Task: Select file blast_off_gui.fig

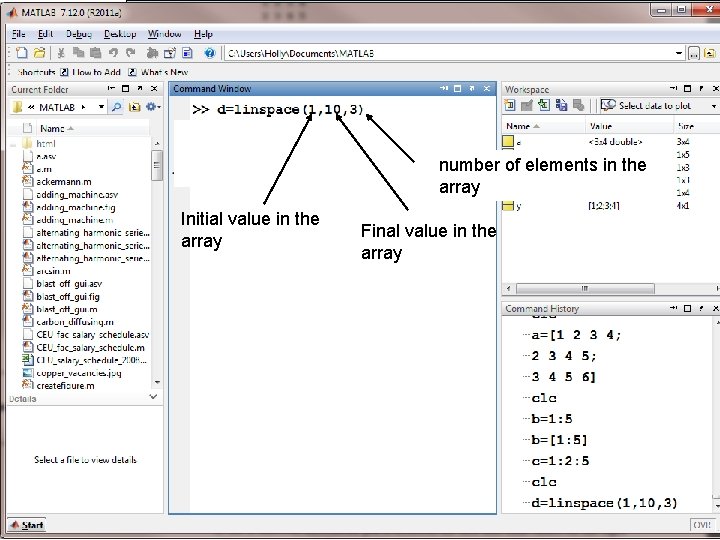Action: 68,297
